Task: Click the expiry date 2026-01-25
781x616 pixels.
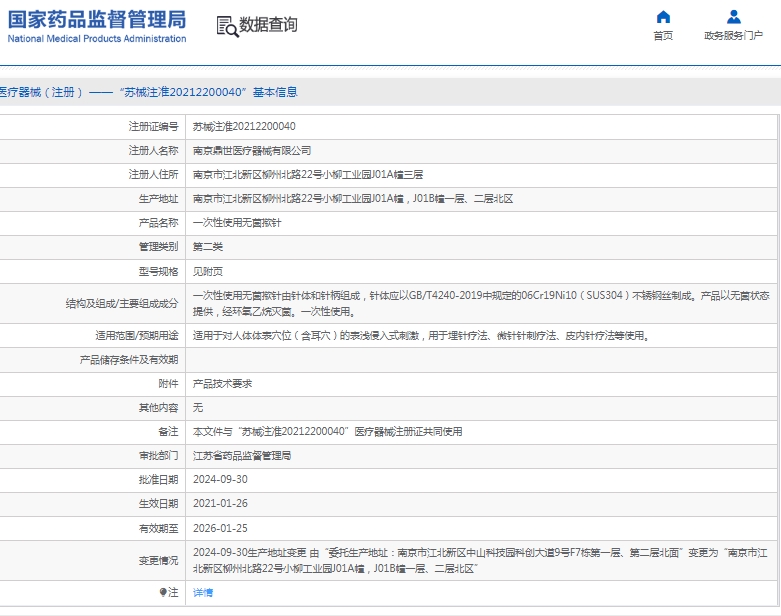Action: (220, 528)
